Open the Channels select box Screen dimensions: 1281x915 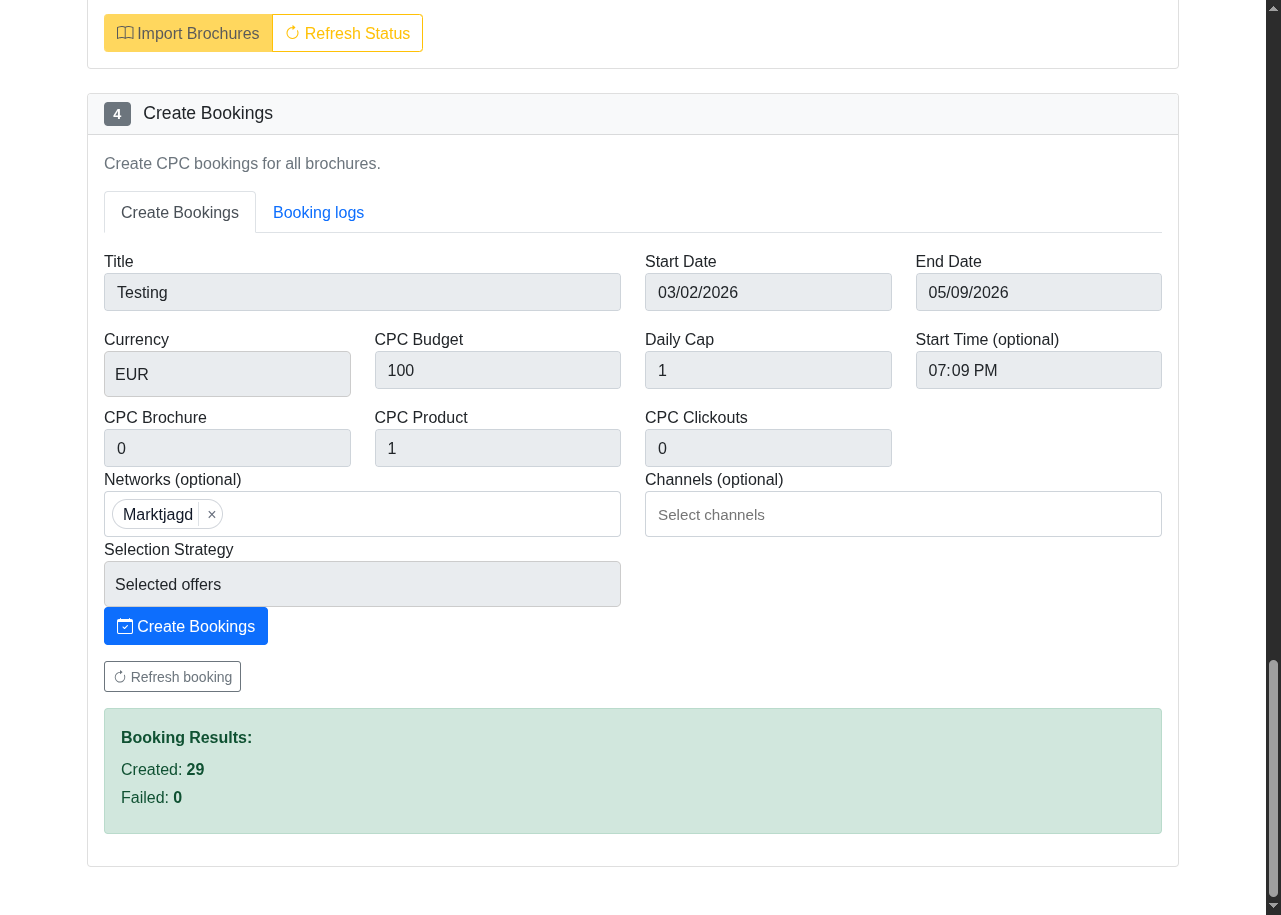pyautogui.click(x=902, y=514)
